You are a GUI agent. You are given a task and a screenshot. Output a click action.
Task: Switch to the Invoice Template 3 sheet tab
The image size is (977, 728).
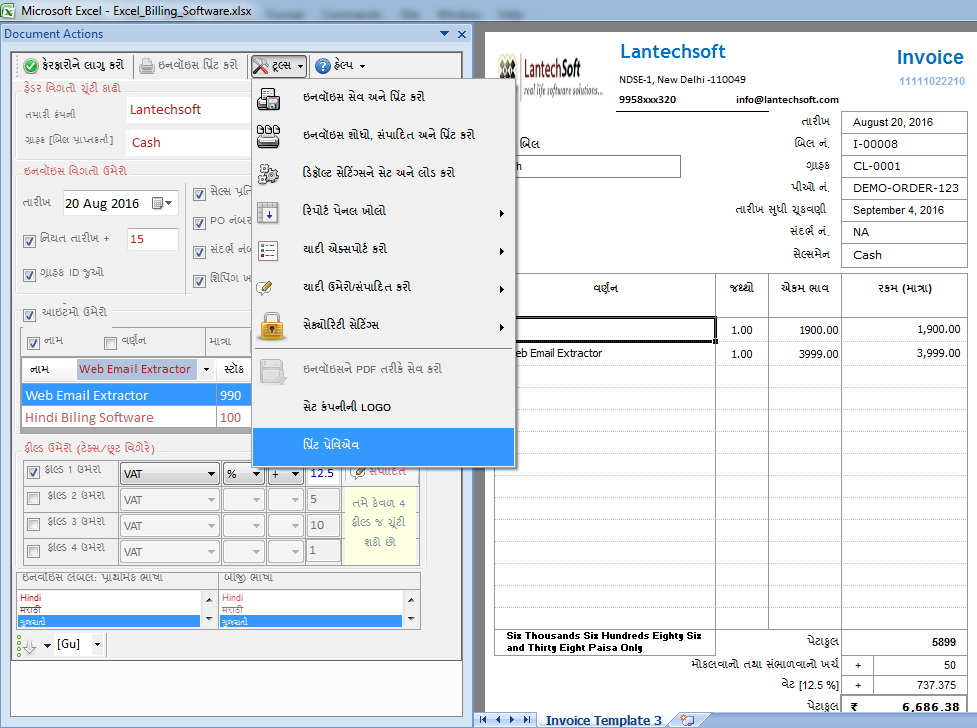[x=603, y=721]
